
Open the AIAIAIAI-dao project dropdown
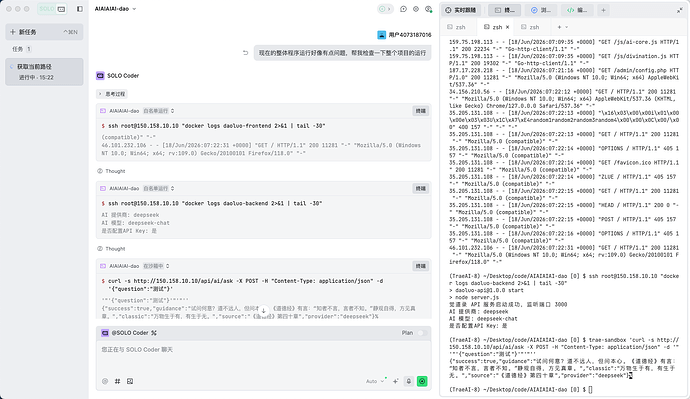point(115,9)
